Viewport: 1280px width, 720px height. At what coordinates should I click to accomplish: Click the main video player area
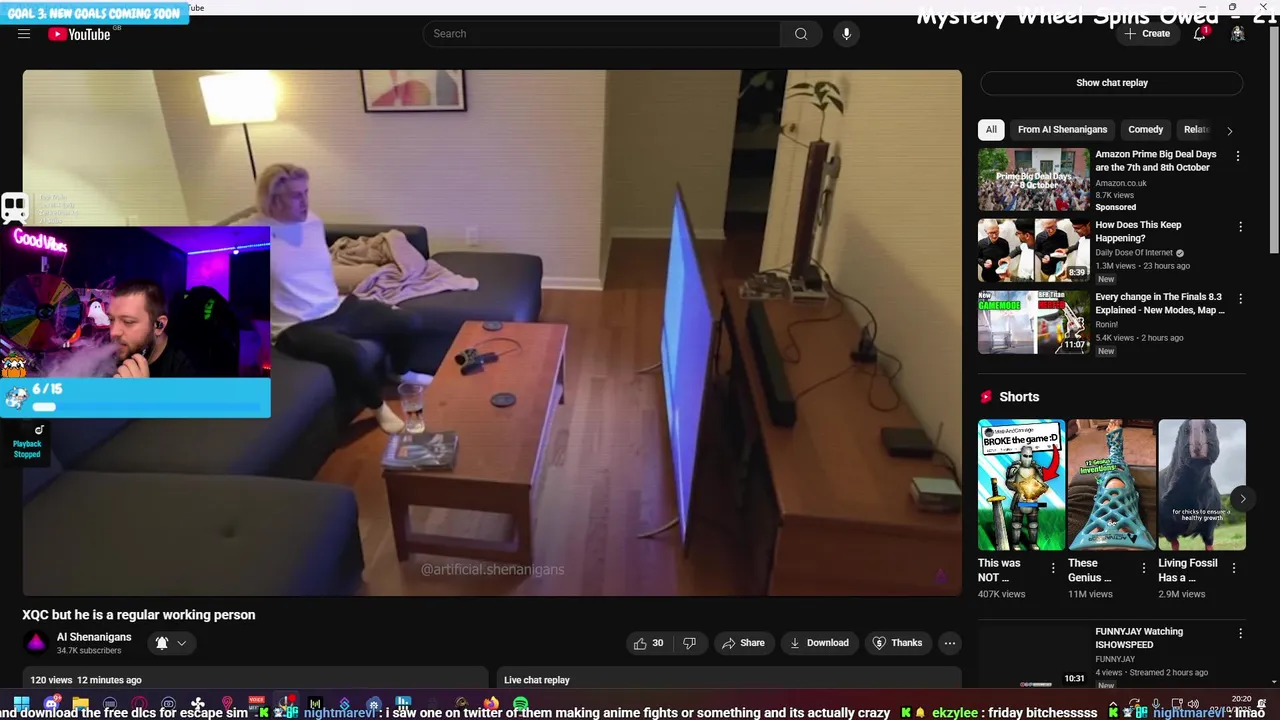[x=492, y=332]
